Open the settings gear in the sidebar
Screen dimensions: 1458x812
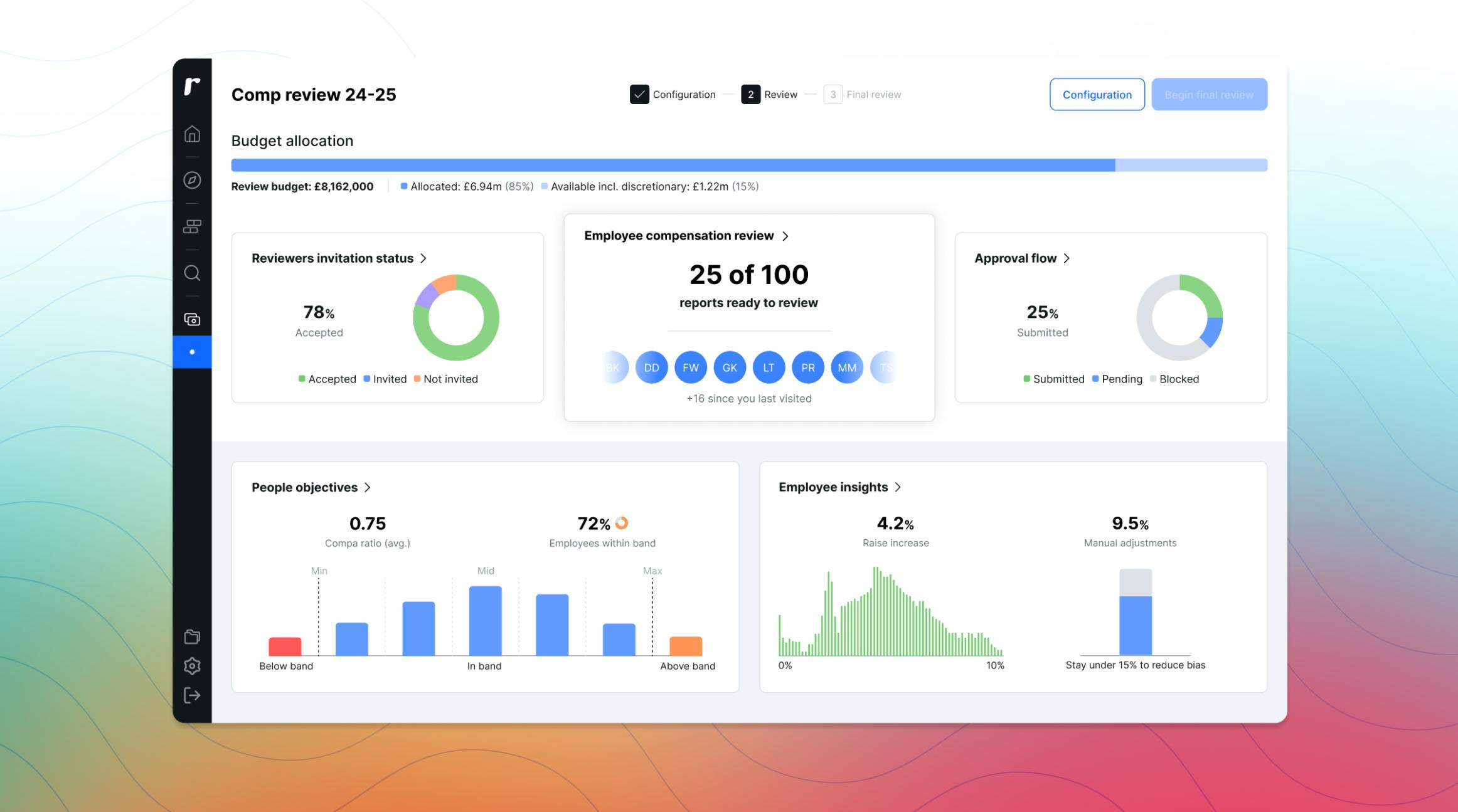(x=192, y=666)
